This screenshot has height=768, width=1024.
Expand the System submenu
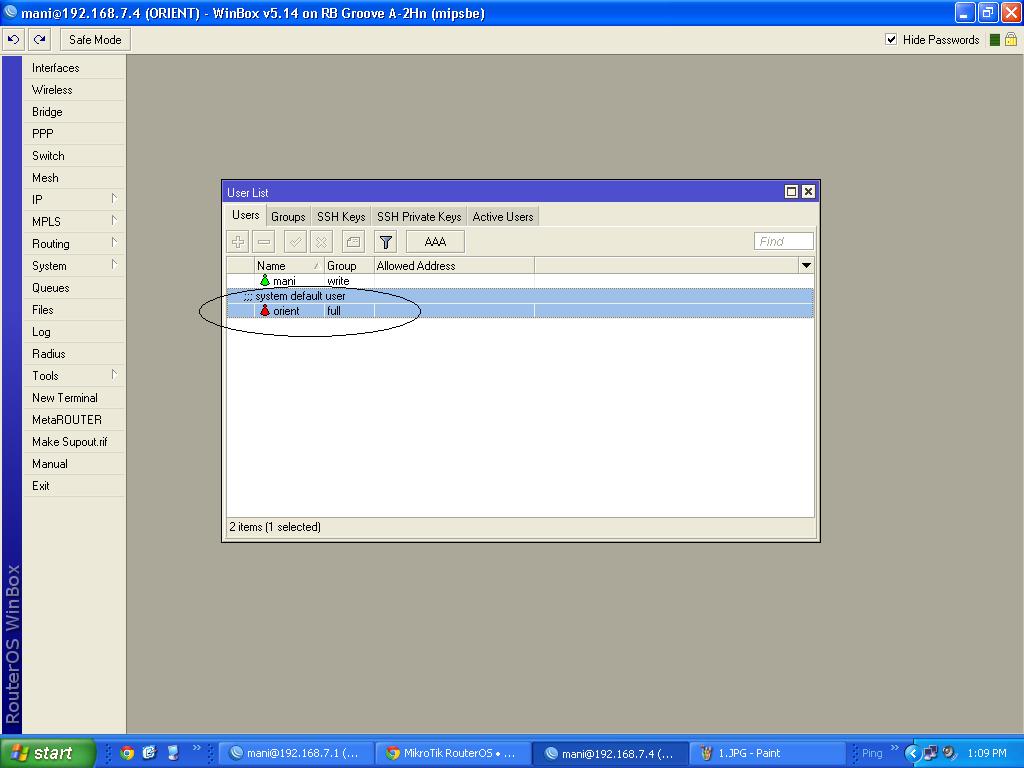tap(73, 266)
